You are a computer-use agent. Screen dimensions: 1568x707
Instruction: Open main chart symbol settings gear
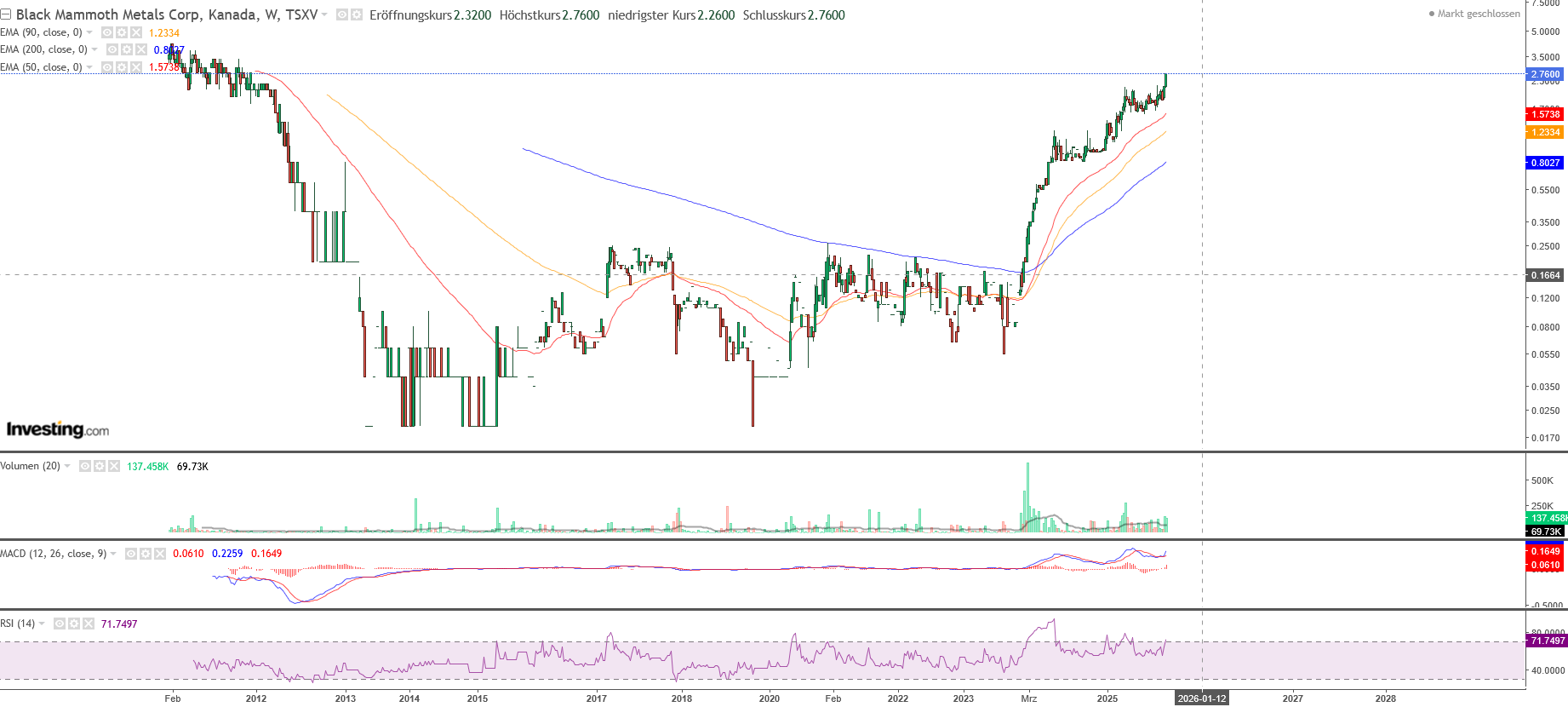pos(357,14)
